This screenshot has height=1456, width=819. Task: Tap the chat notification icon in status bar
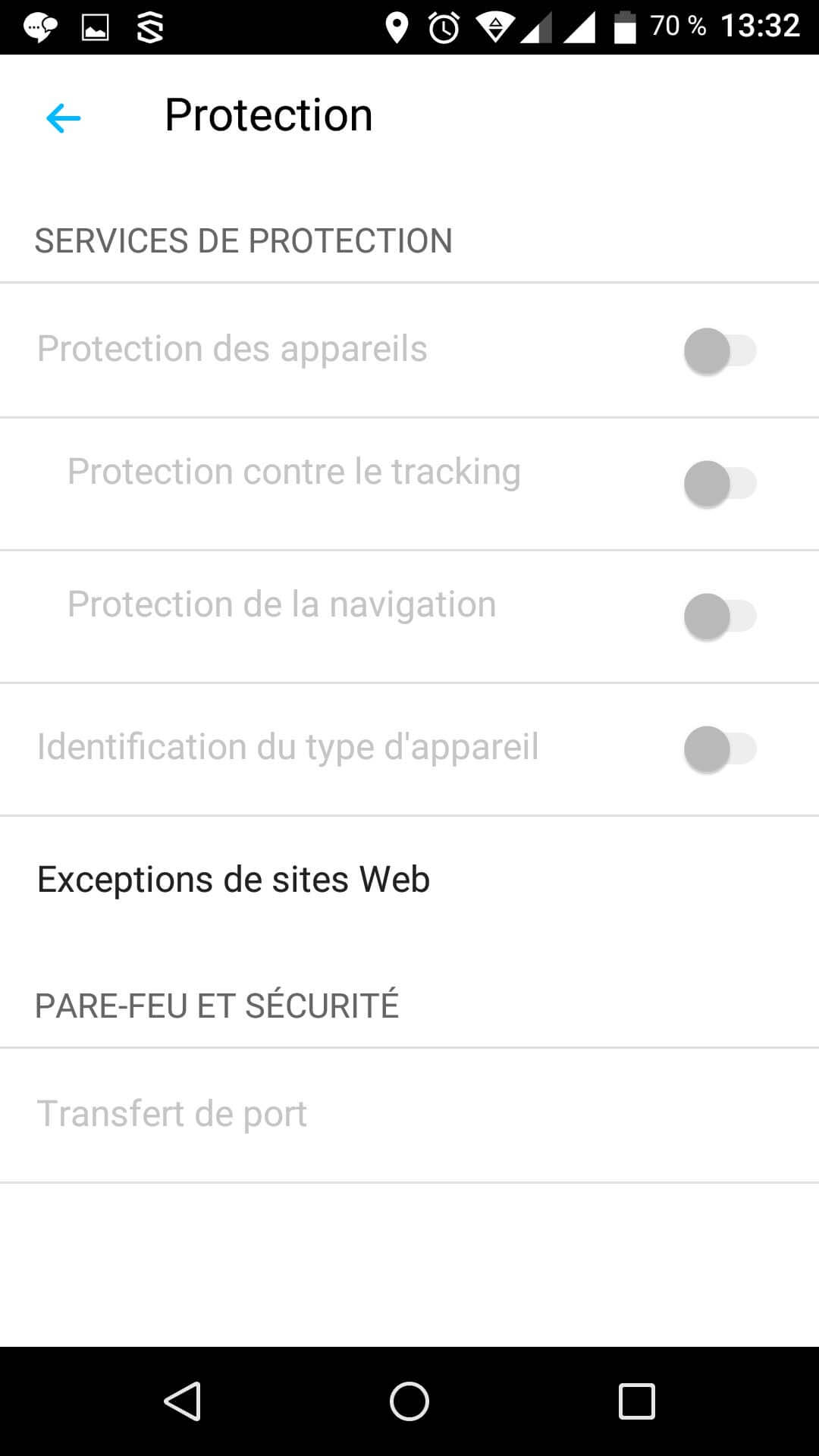click(x=40, y=28)
